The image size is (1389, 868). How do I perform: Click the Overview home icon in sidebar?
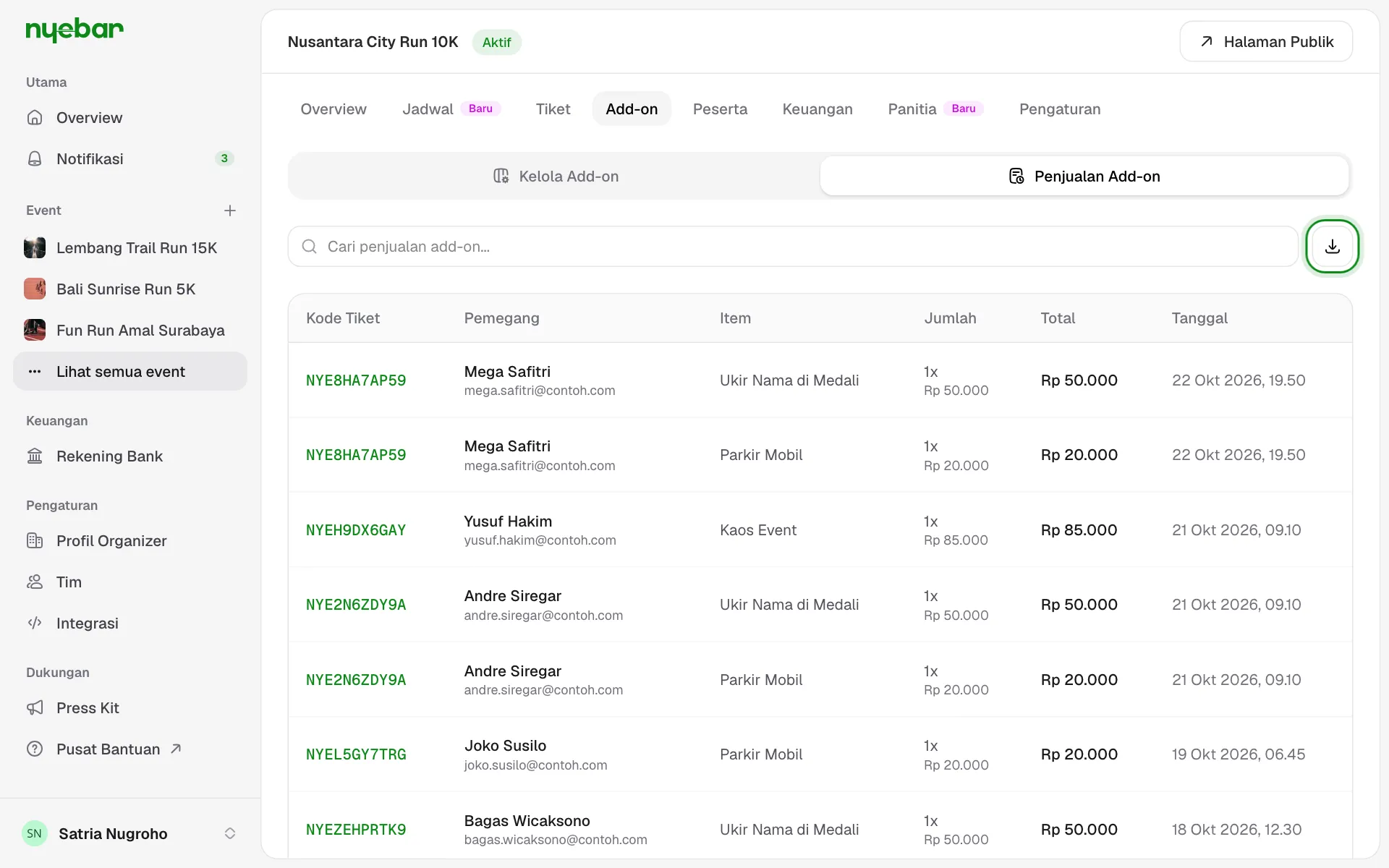[35, 117]
